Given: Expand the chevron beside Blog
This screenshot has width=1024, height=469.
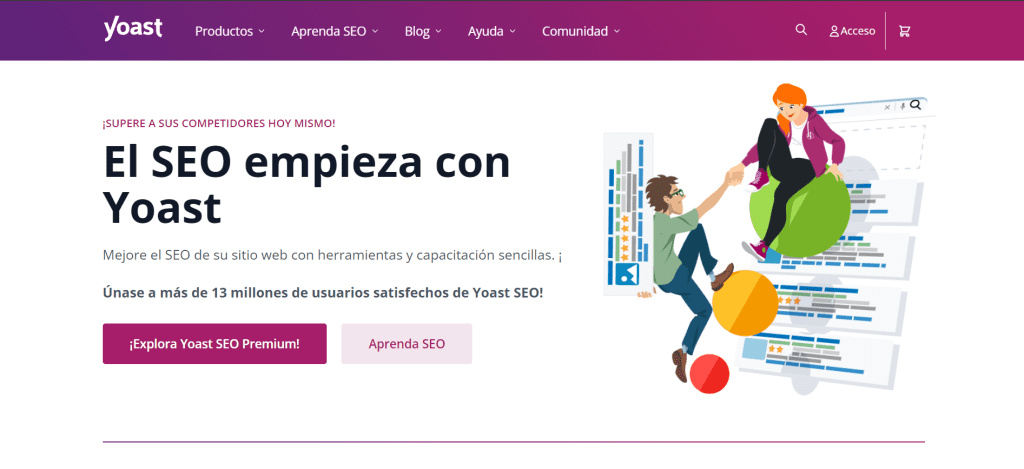Looking at the screenshot, I should [x=438, y=31].
